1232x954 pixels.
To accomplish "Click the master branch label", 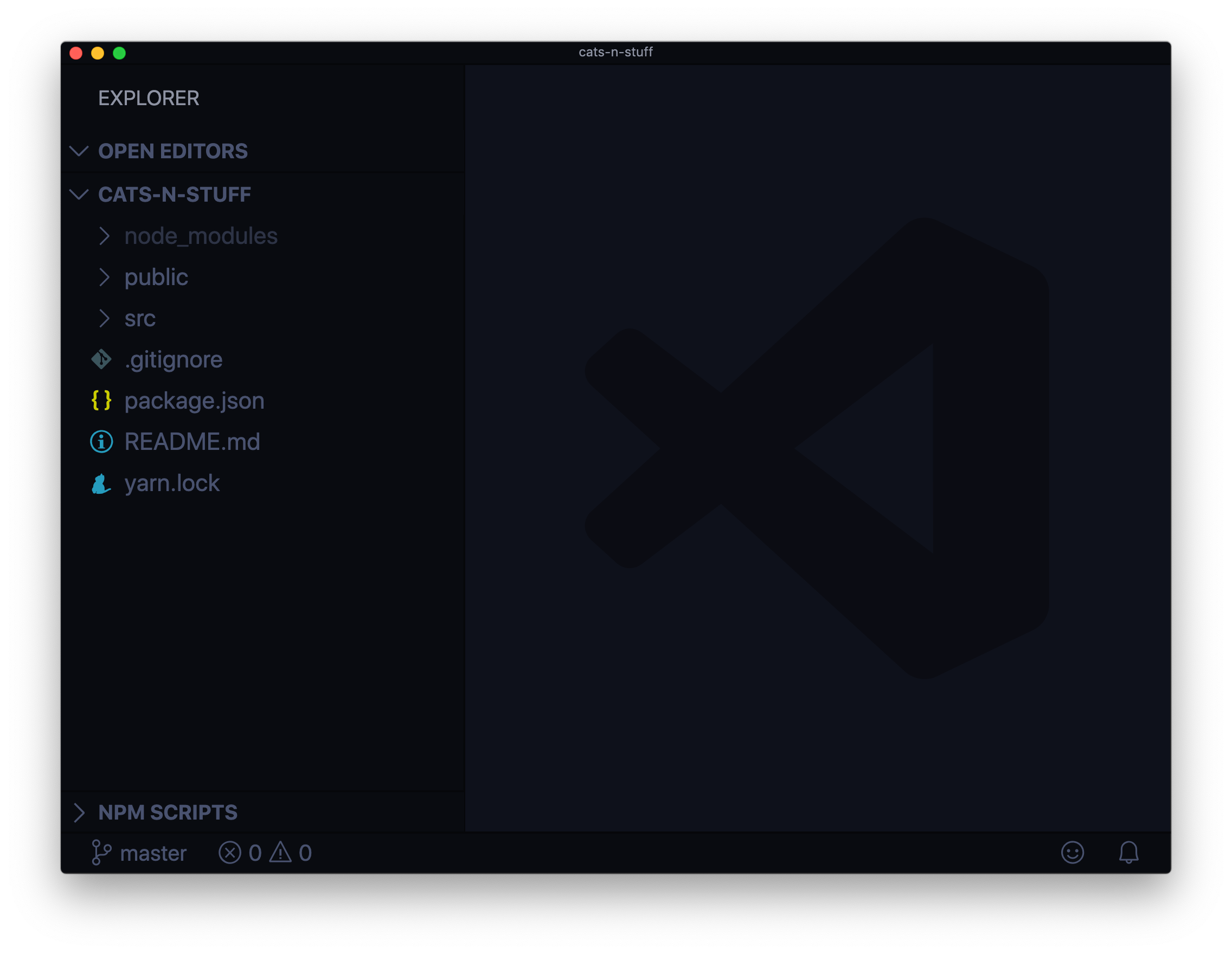I will 153,853.
